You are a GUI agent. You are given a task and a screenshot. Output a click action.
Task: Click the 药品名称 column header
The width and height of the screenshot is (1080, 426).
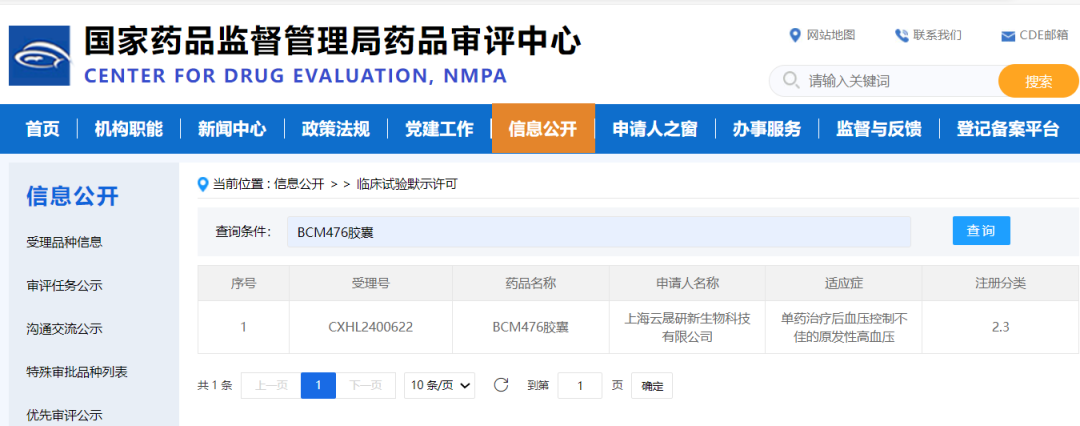point(530,283)
